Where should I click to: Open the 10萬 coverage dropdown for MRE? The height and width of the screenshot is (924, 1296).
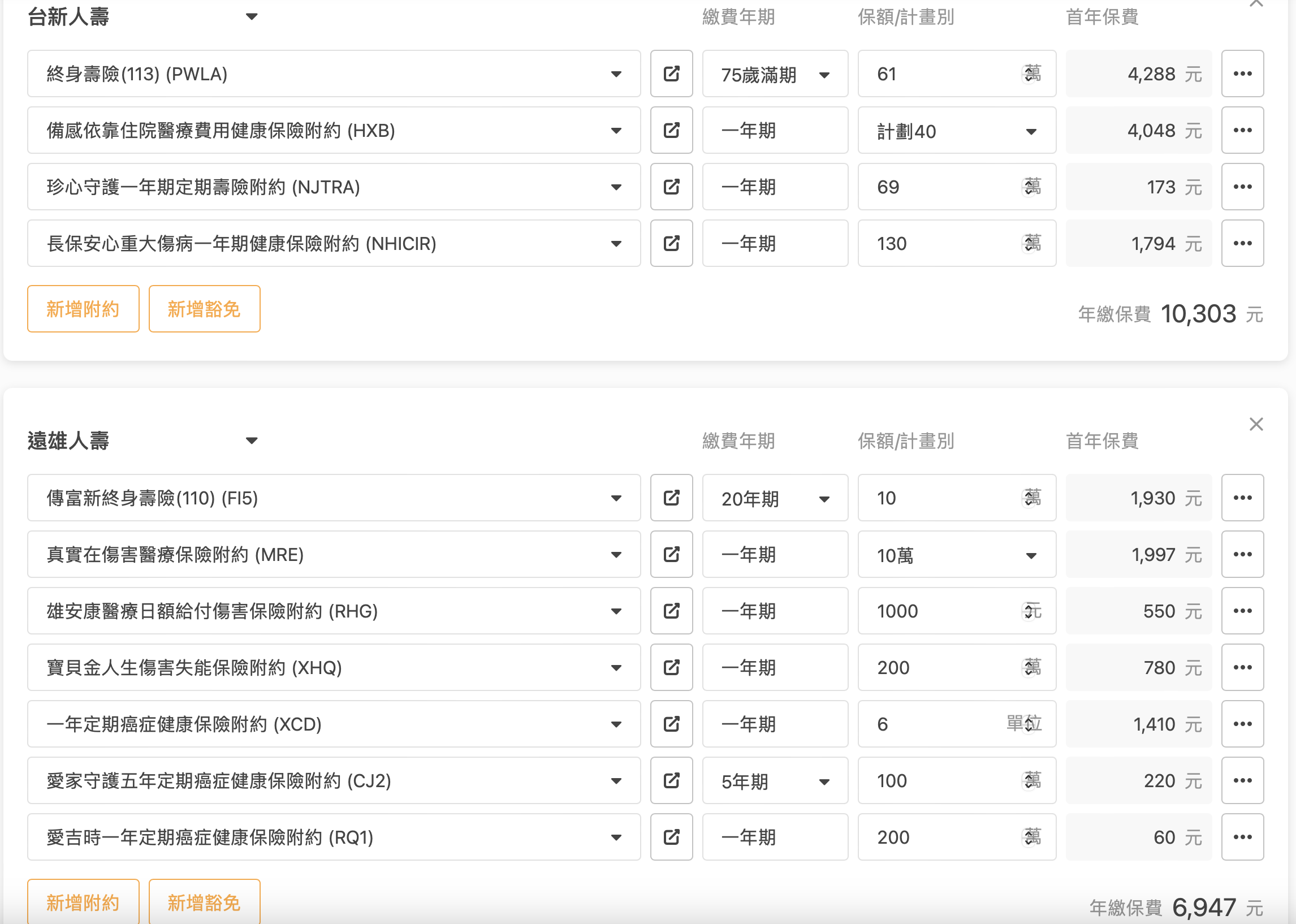[956, 555]
